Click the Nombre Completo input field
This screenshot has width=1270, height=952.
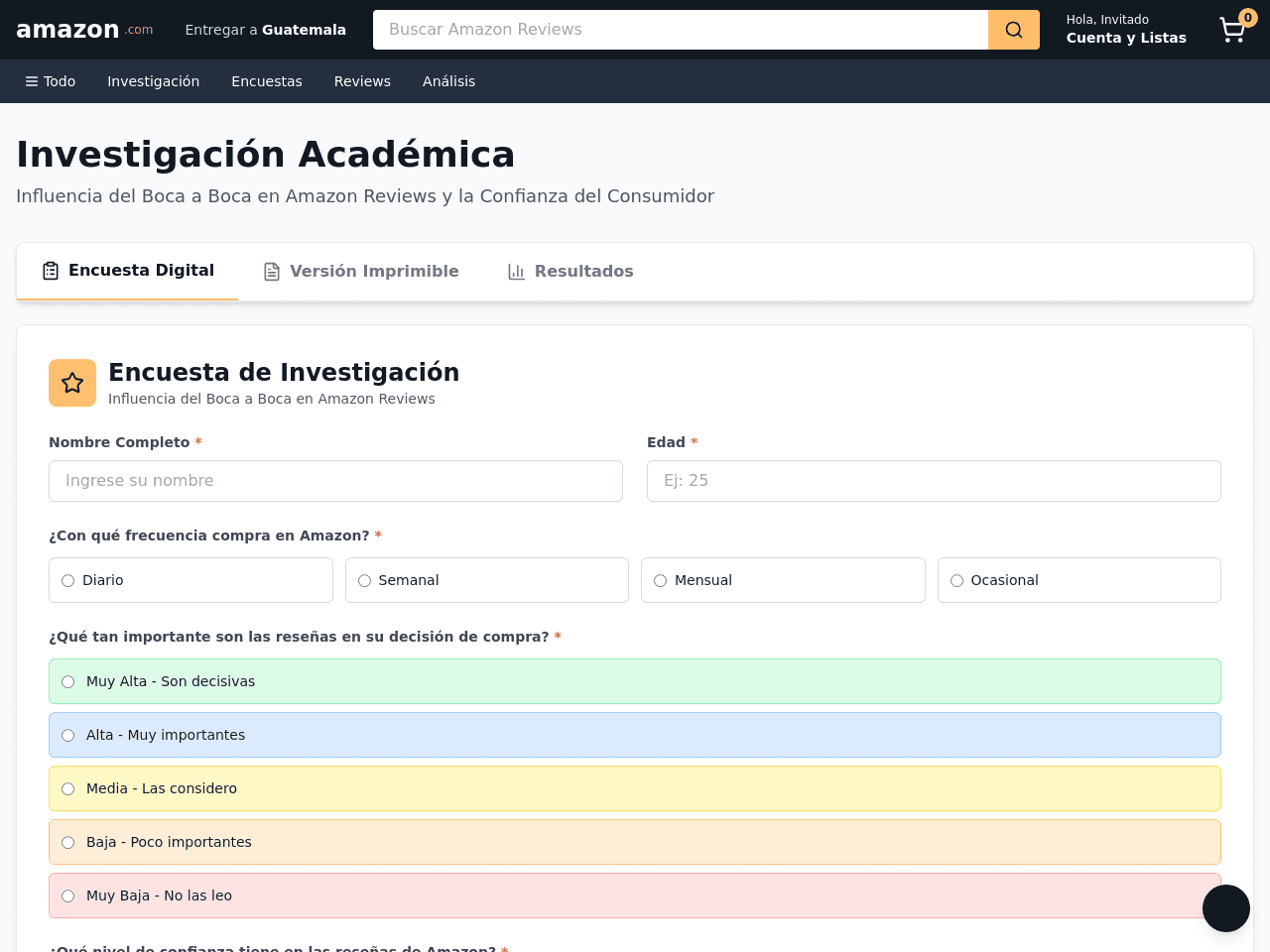click(x=335, y=481)
